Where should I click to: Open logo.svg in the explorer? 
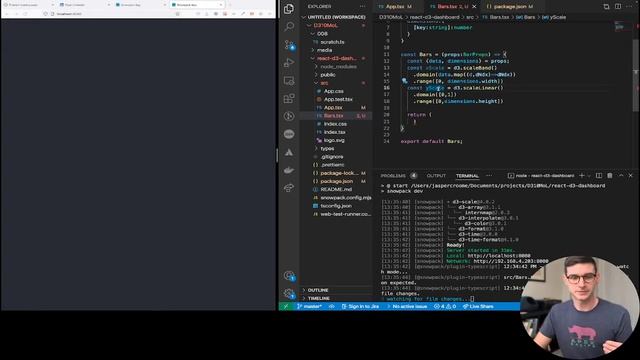coord(336,140)
